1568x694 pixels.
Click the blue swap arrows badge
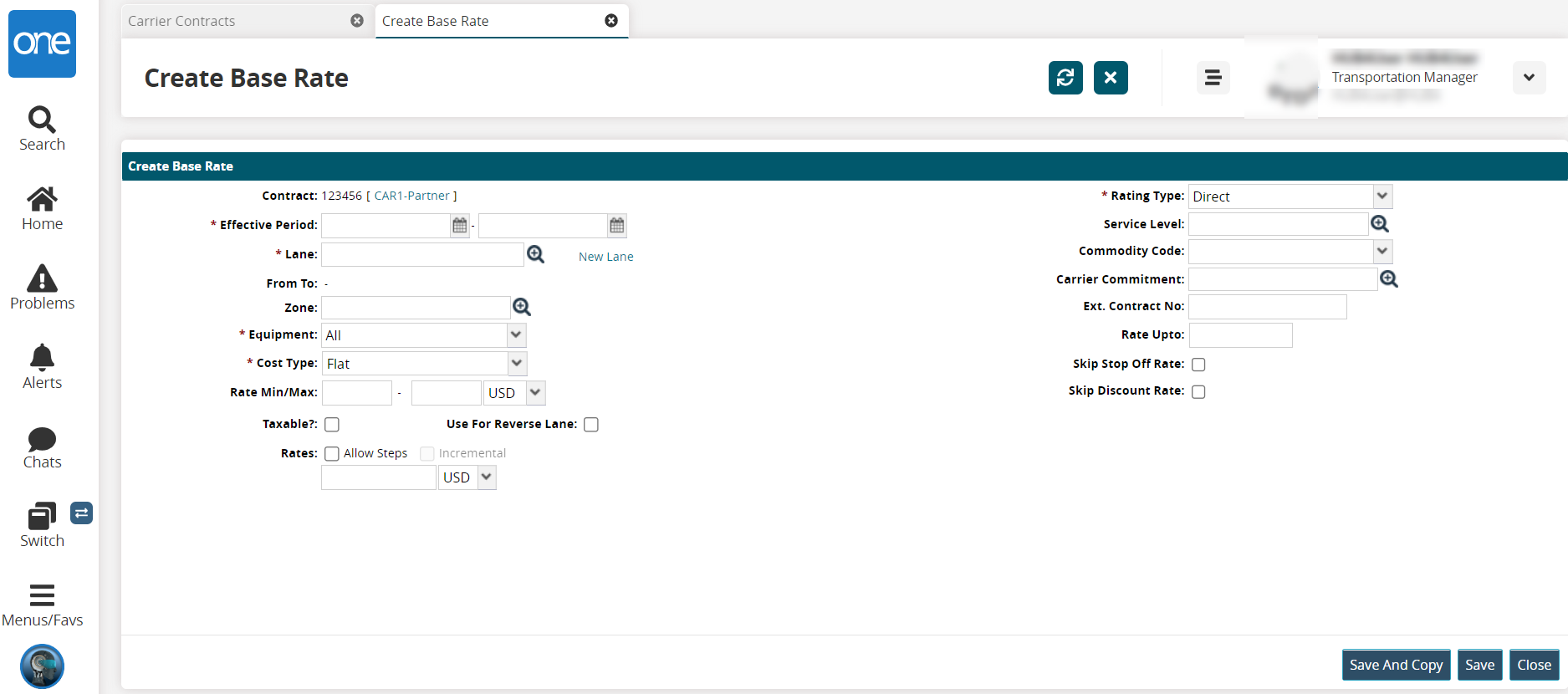(81, 513)
